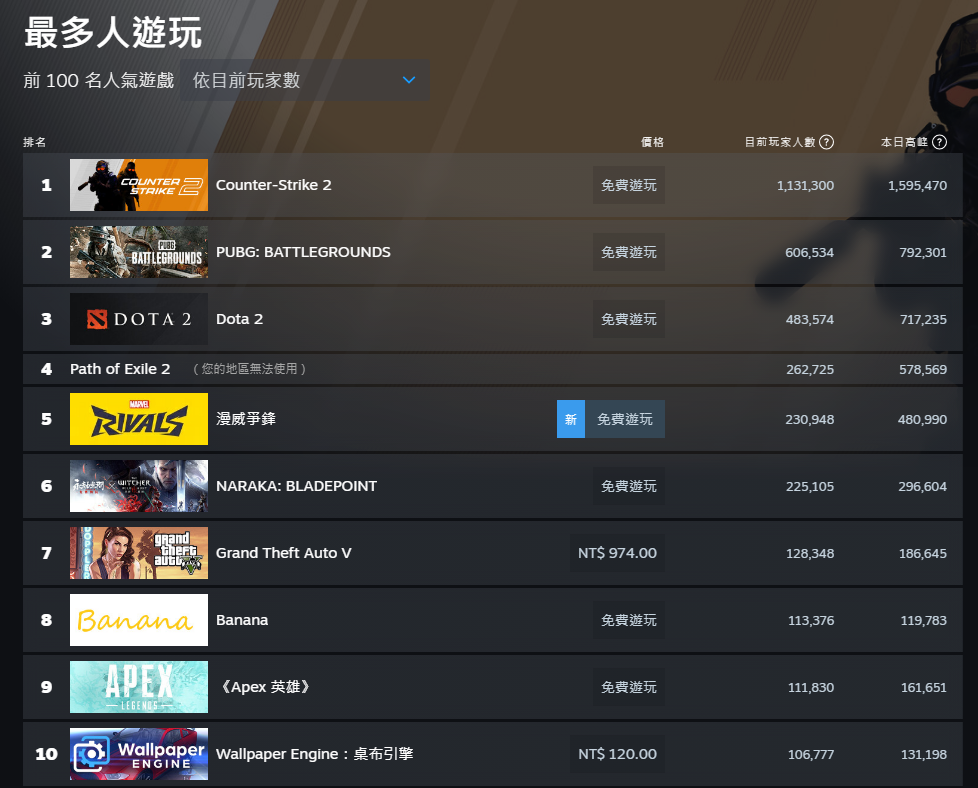
Task: Open the Apex Legends logo image
Action: click(x=139, y=687)
